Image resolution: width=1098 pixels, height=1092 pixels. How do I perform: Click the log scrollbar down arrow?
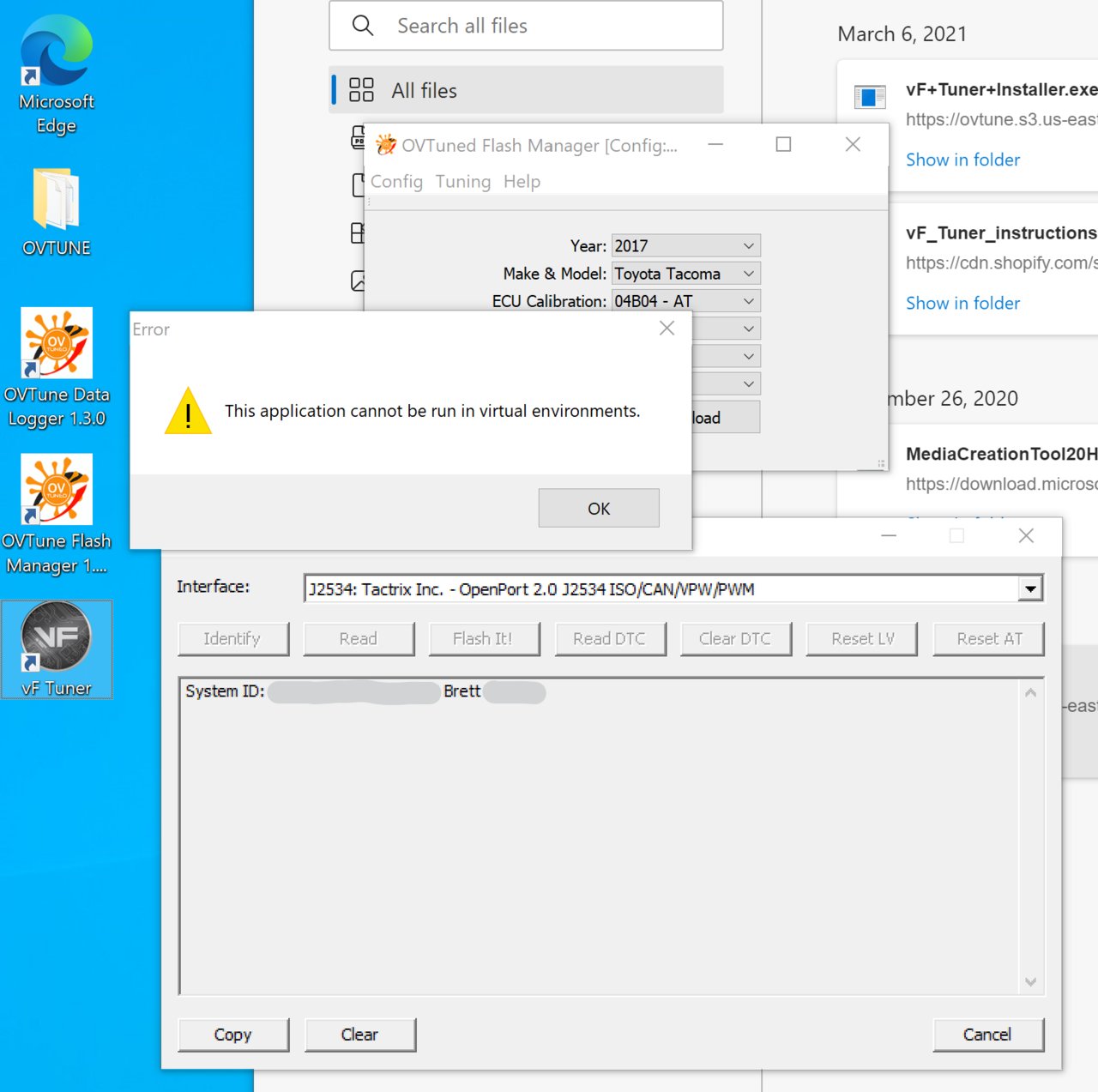tap(1030, 981)
